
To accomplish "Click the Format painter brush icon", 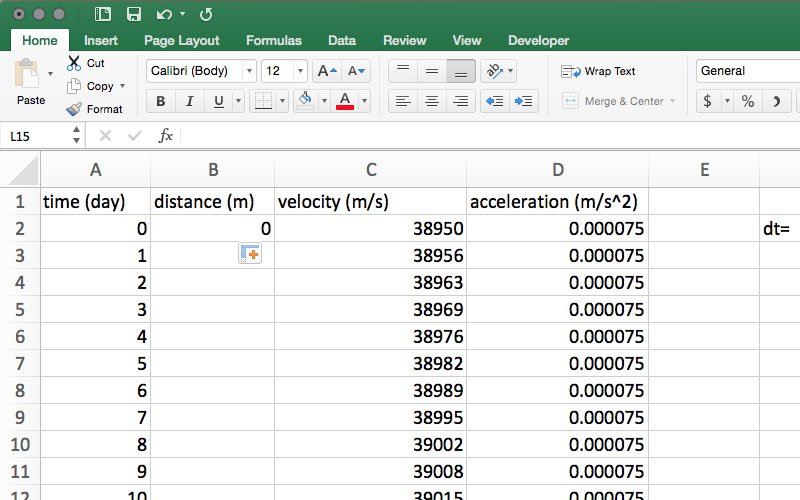I will (74, 109).
